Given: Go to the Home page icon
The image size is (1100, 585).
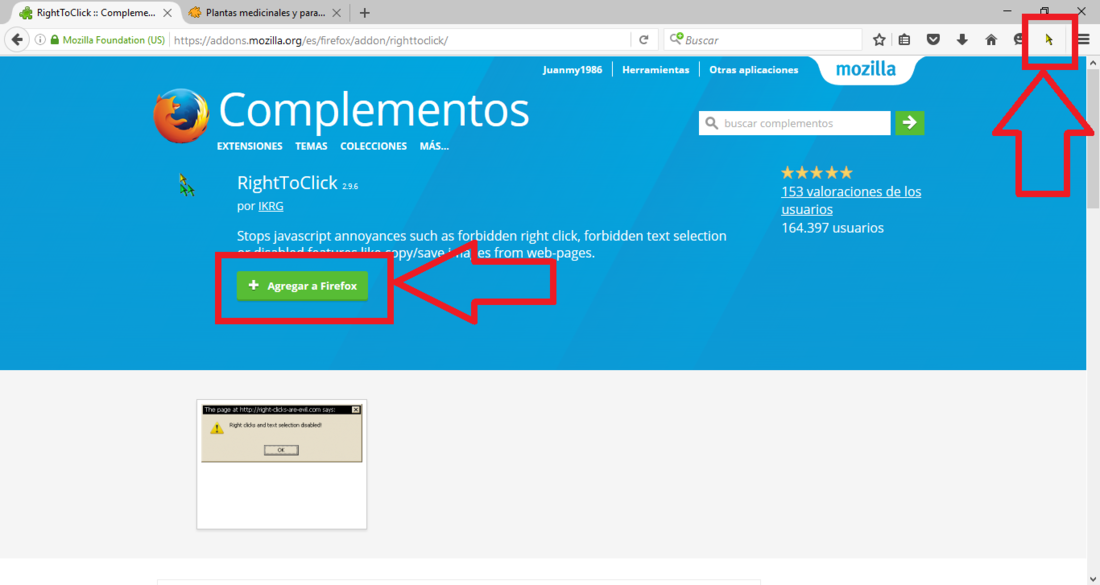Looking at the screenshot, I should click(x=991, y=40).
